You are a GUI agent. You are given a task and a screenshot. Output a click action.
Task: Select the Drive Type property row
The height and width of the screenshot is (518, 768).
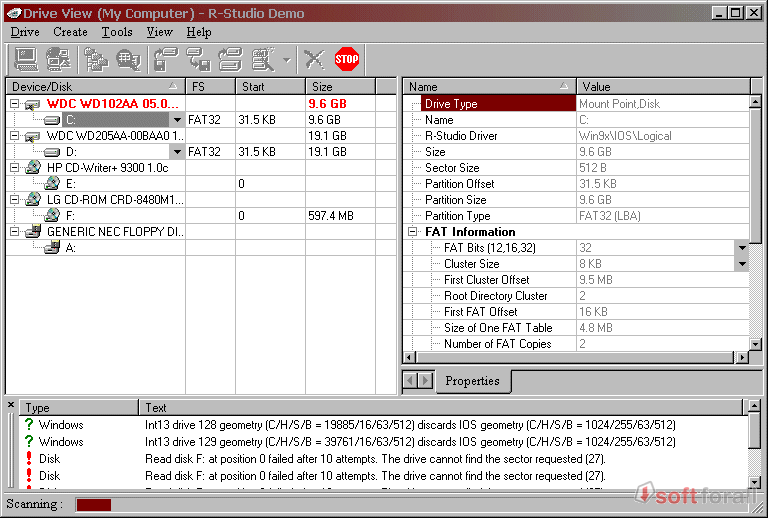[576, 104]
